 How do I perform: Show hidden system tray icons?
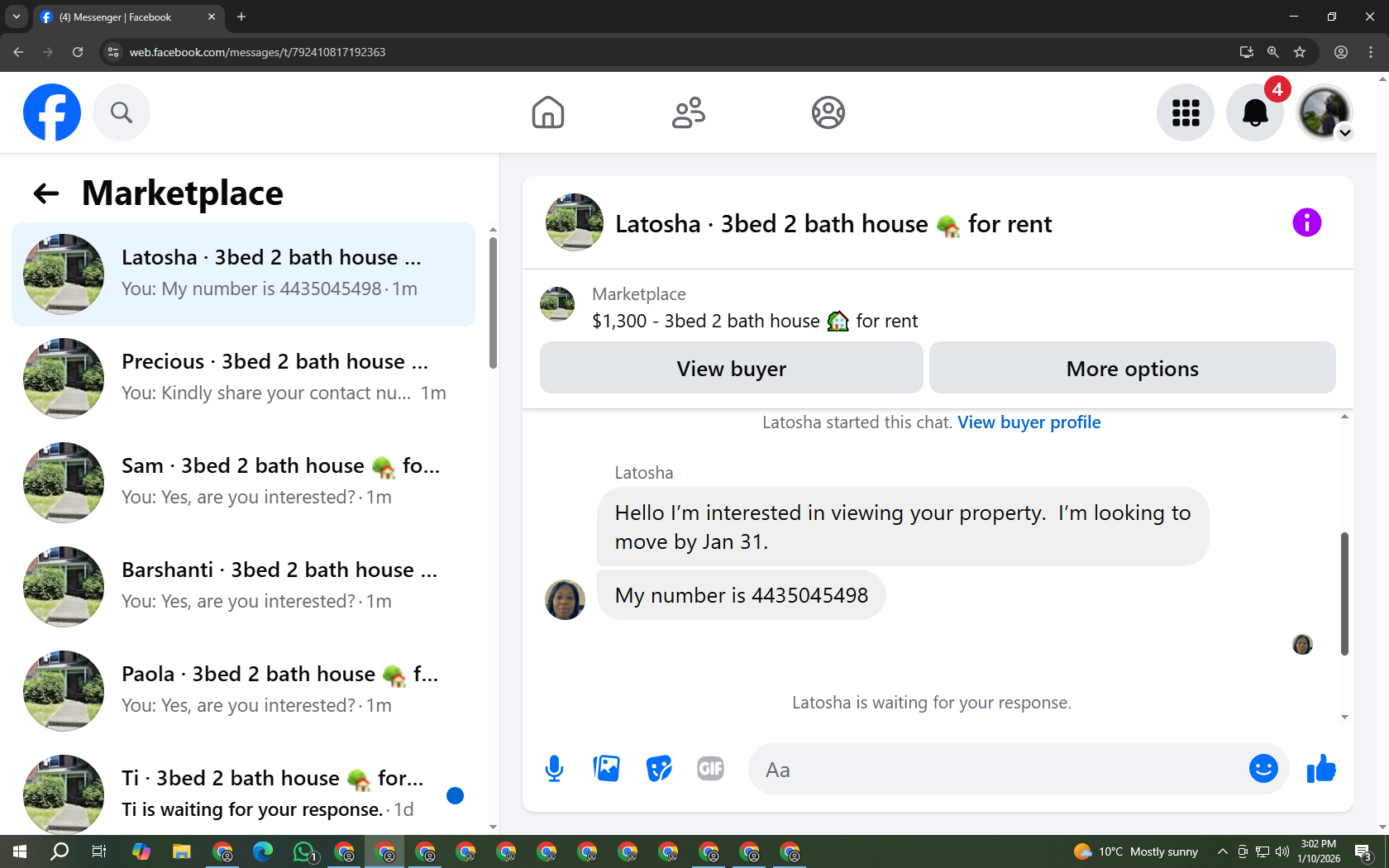[x=1222, y=851]
